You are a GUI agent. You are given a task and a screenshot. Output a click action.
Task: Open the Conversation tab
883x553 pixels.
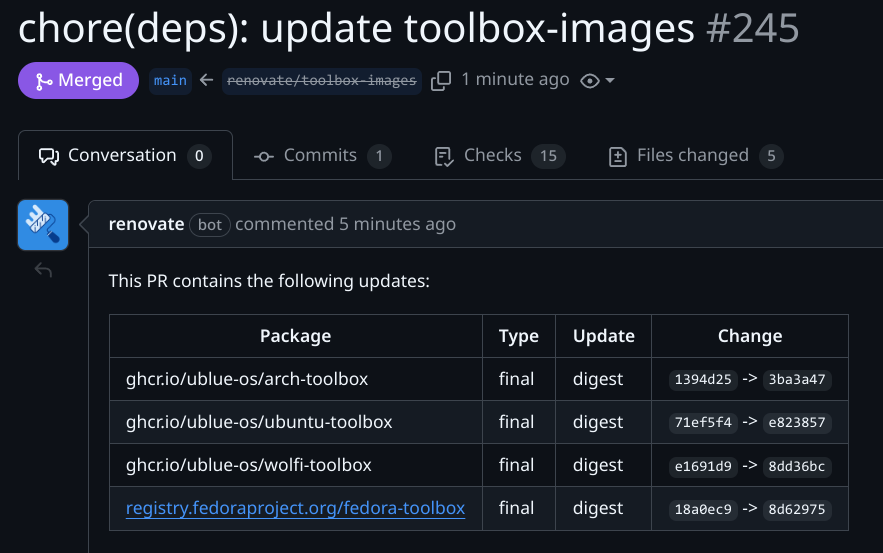coord(125,156)
